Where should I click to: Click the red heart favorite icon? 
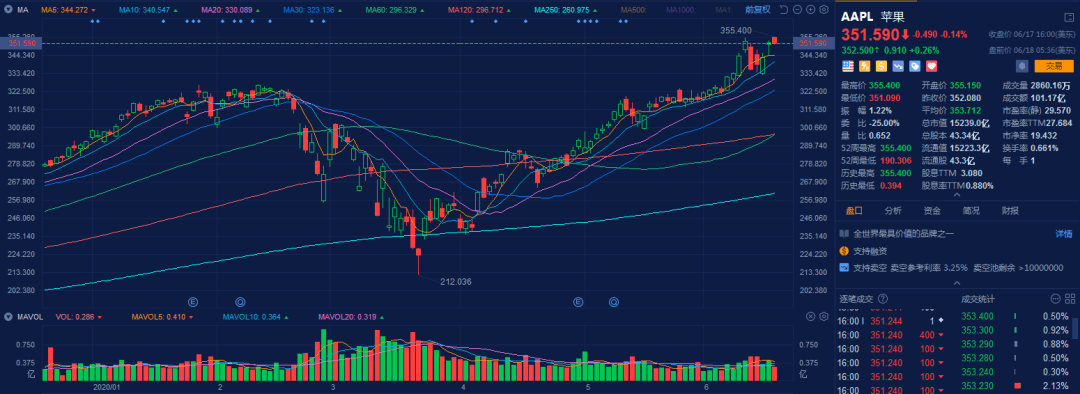(932, 66)
